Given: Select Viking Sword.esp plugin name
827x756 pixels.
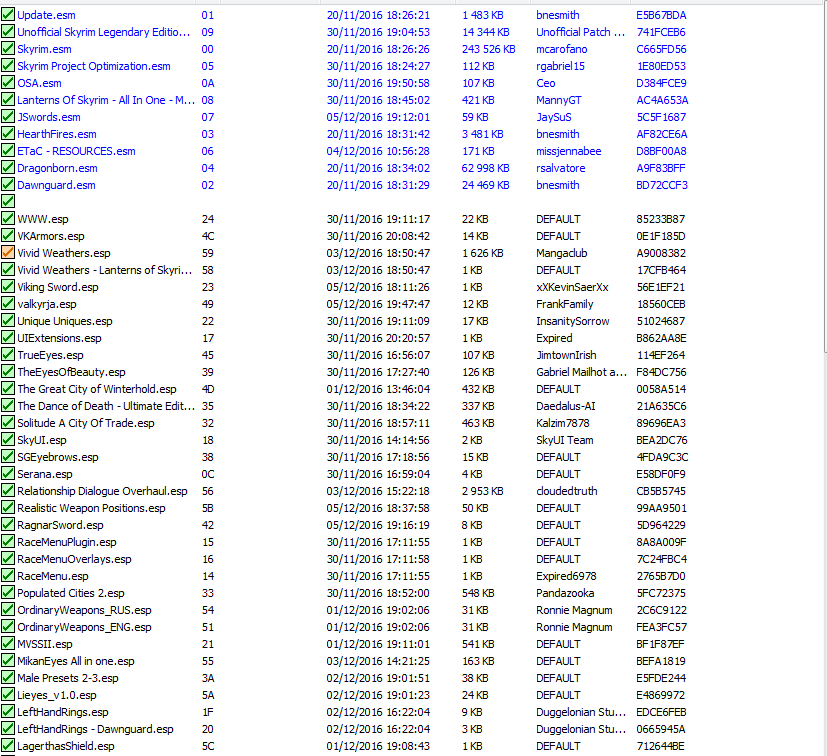Looking at the screenshot, I should tap(57, 287).
